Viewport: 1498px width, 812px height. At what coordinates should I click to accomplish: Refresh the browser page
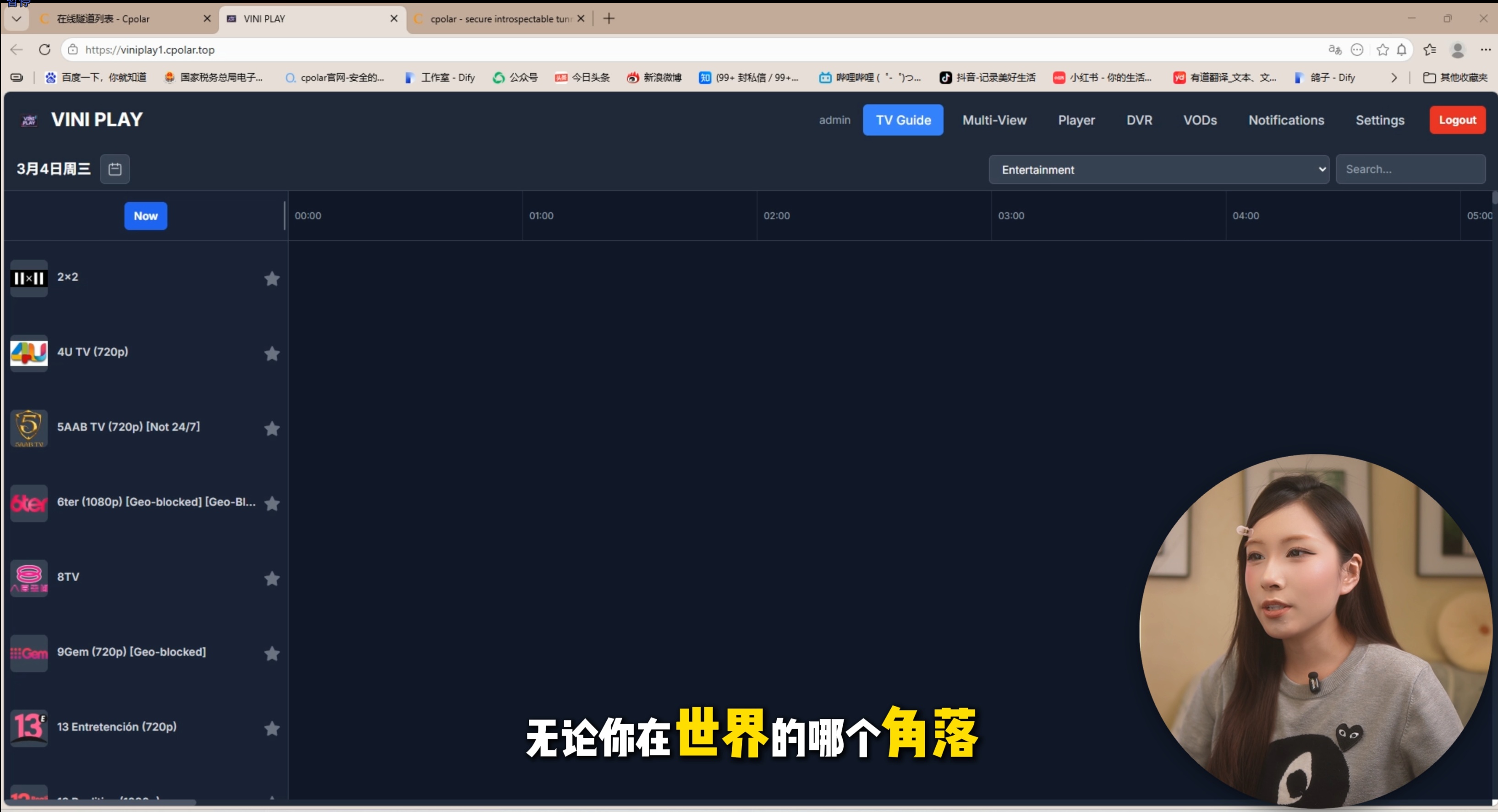tap(45, 50)
